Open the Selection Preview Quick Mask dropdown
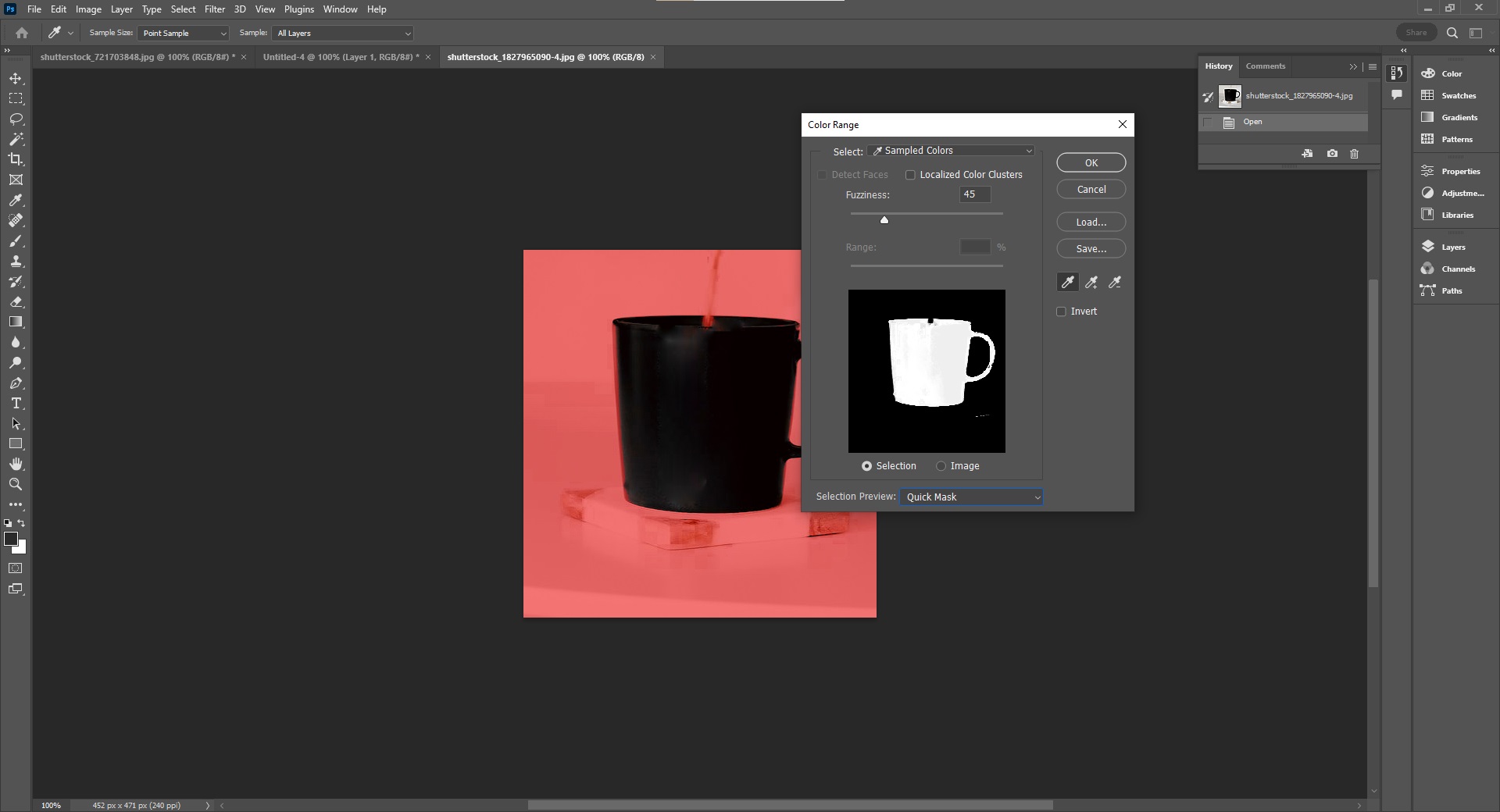The height and width of the screenshot is (812, 1500). (x=971, y=497)
